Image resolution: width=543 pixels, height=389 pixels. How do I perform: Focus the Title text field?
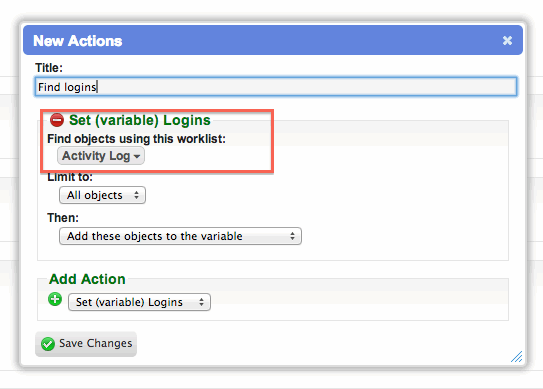click(276, 87)
